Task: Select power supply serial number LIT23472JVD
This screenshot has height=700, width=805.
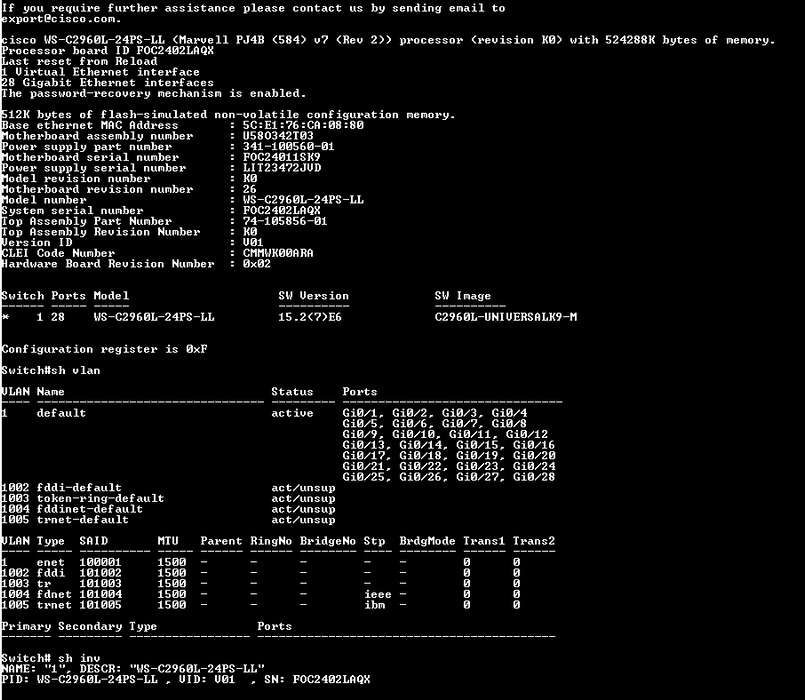Action: click(281, 168)
